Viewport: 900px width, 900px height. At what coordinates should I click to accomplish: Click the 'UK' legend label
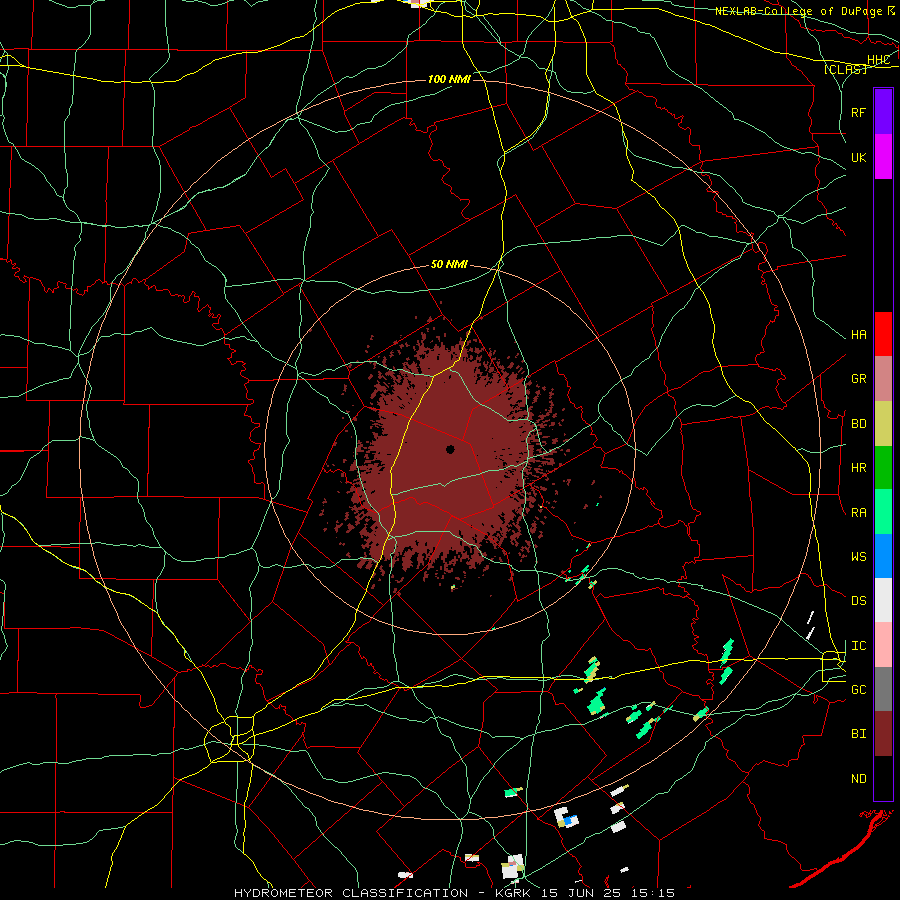tap(858, 157)
